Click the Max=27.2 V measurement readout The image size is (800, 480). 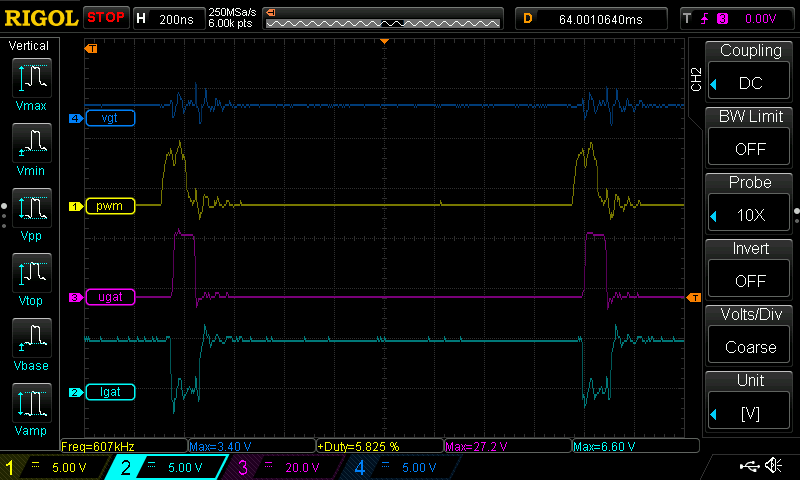508,446
